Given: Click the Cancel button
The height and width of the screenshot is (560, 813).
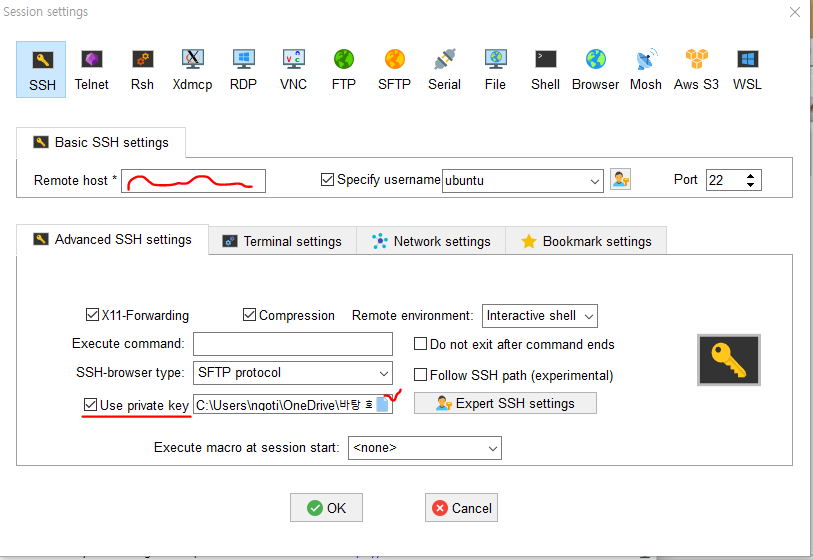Looking at the screenshot, I should coord(461,508).
